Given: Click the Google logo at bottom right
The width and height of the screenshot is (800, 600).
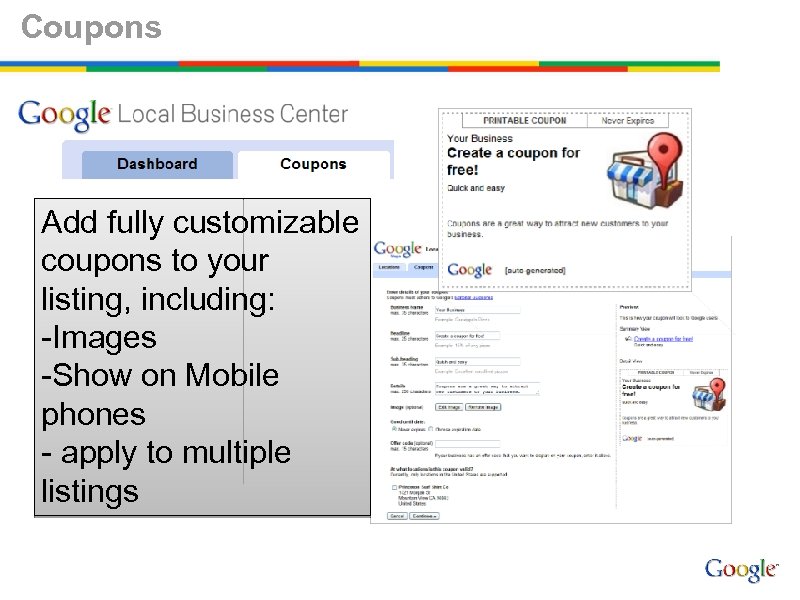Looking at the screenshot, I should tap(742, 568).
